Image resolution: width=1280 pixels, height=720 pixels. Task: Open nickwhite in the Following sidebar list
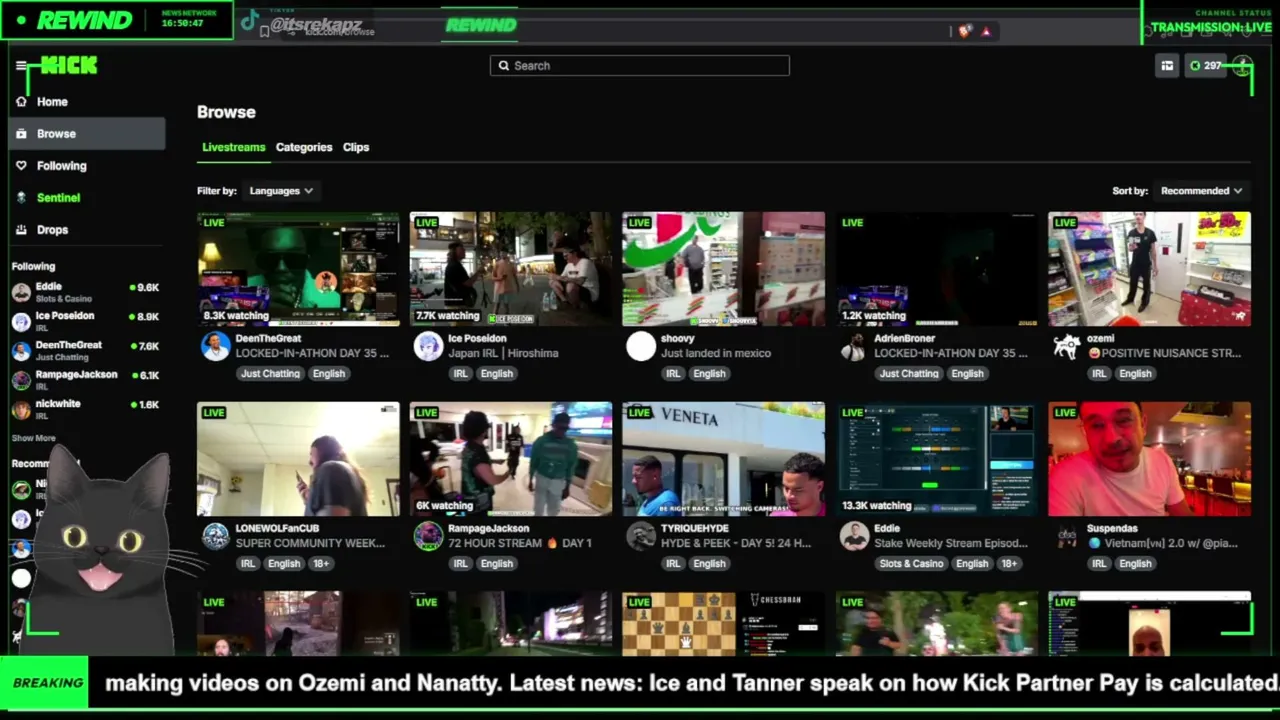click(86, 408)
